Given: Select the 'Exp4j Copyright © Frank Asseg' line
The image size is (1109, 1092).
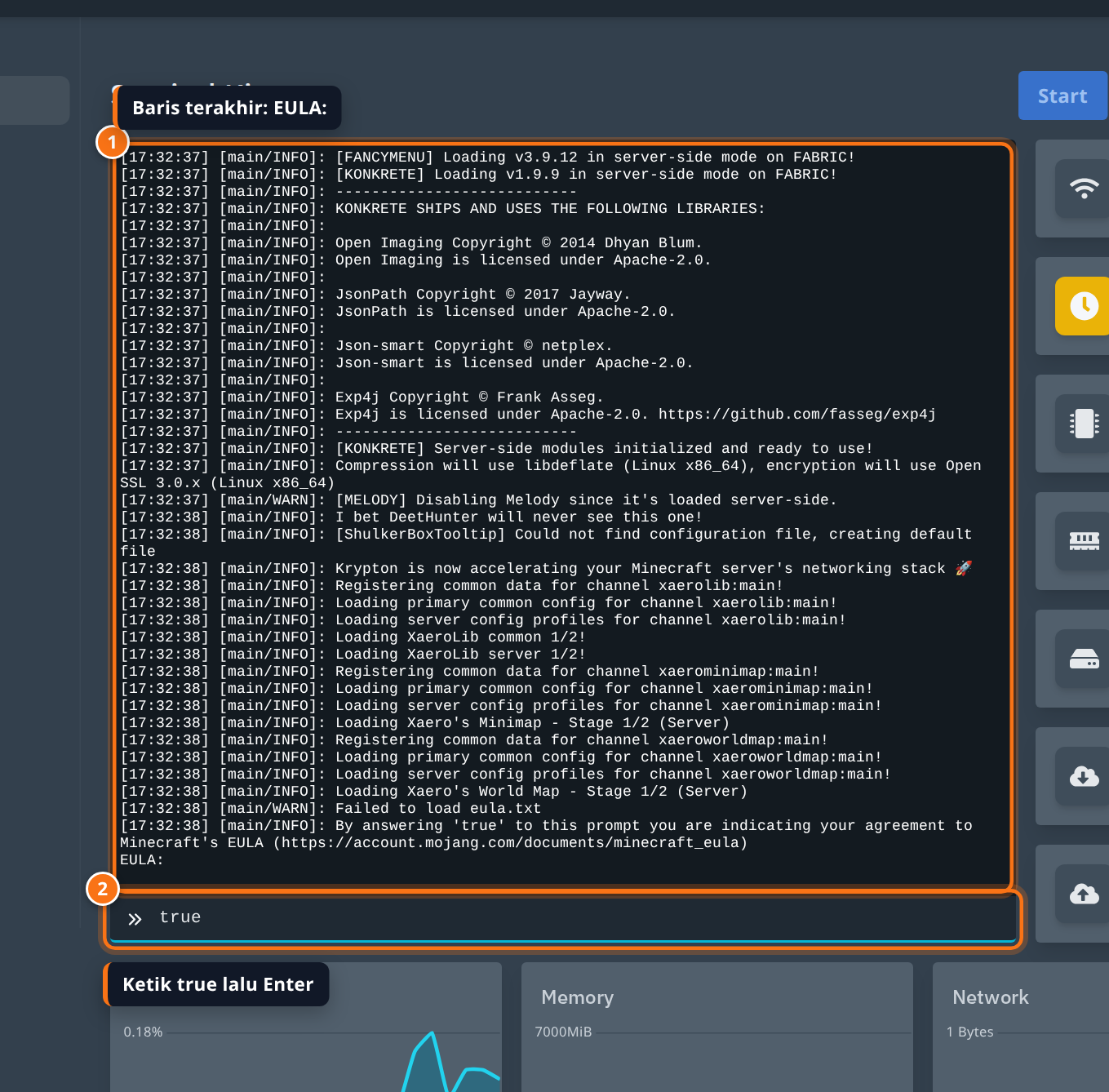Looking at the screenshot, I should pyautogui.click(x=362, y=397).
